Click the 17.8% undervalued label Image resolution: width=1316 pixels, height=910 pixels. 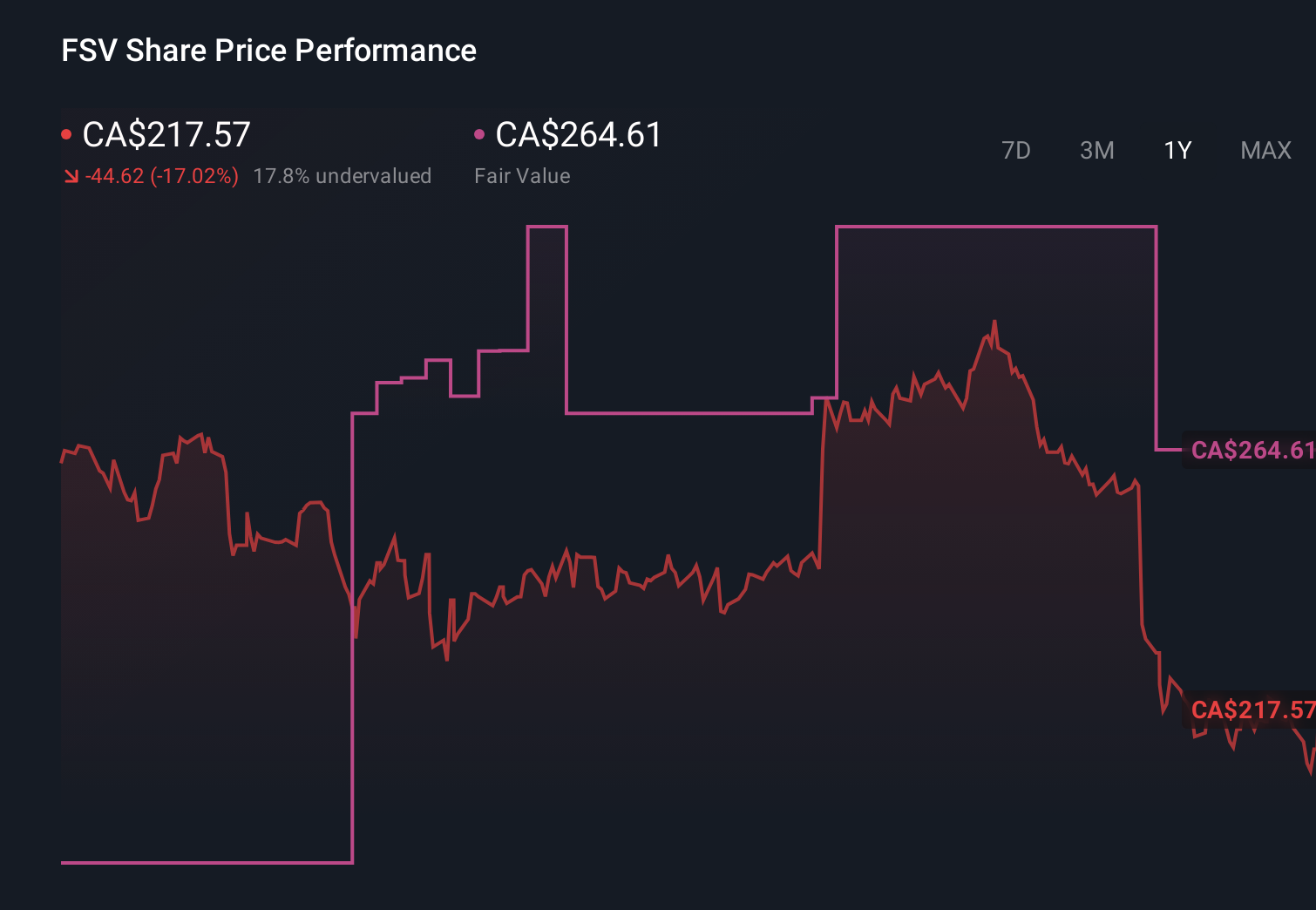pyautogui.click(x=343, y=175)
